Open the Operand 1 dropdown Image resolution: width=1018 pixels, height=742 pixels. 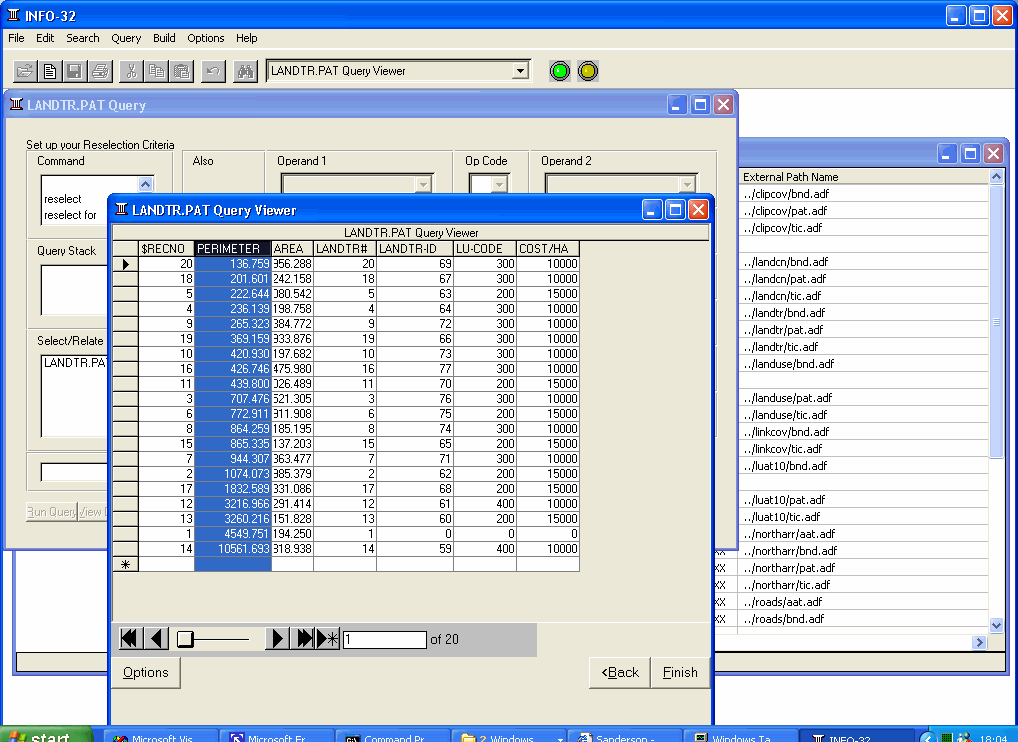click(x=423, y=184)
